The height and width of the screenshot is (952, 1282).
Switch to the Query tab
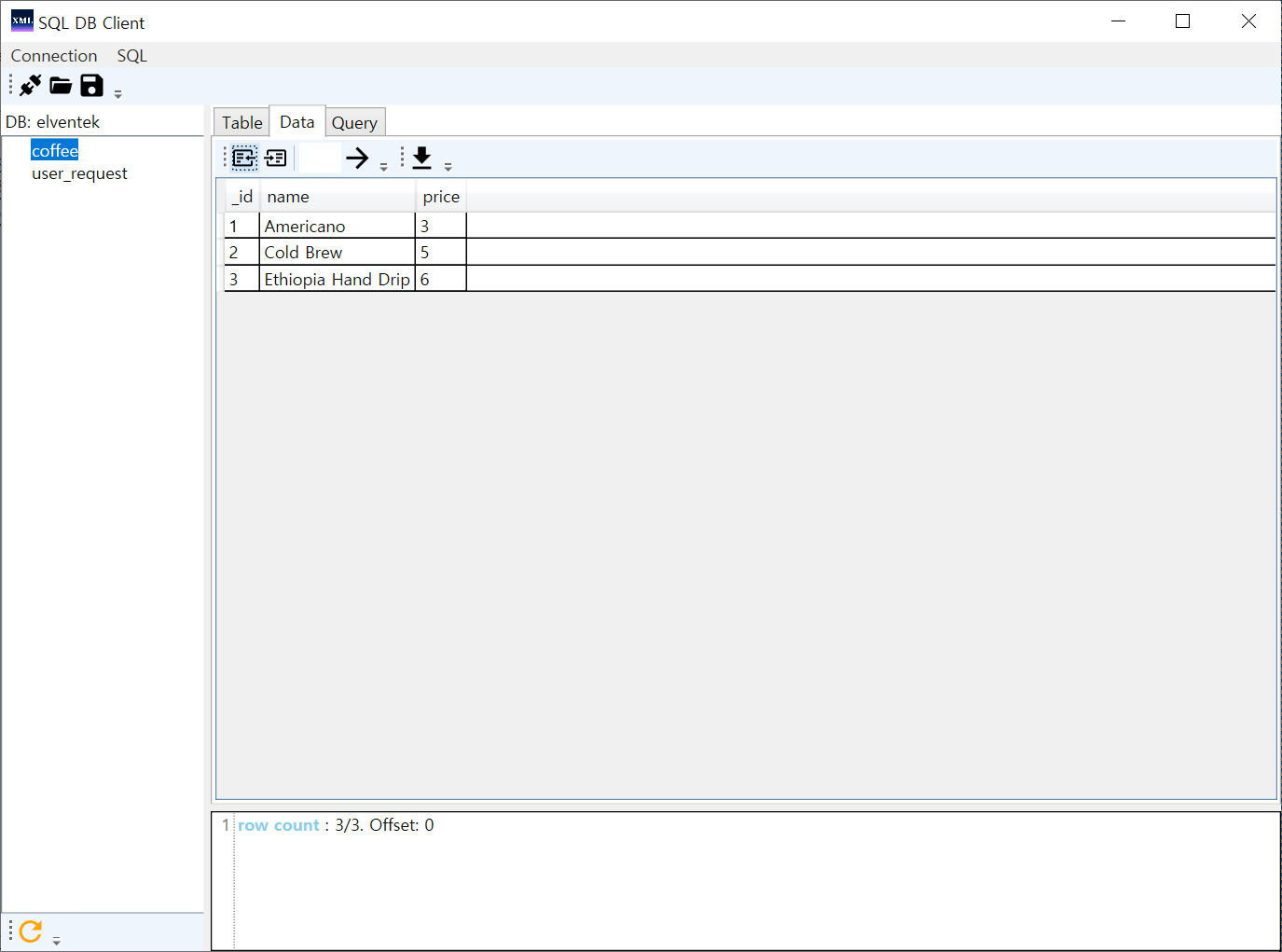pyautogui.click(x=354, y=122)
